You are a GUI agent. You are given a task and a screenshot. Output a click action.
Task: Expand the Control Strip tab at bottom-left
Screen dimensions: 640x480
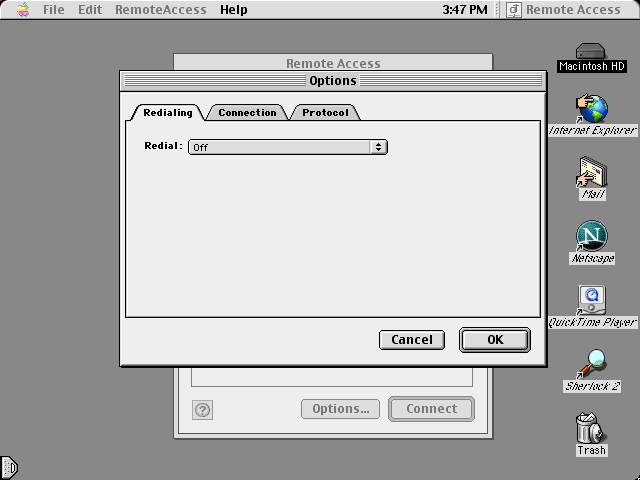[x=9, y=467]
